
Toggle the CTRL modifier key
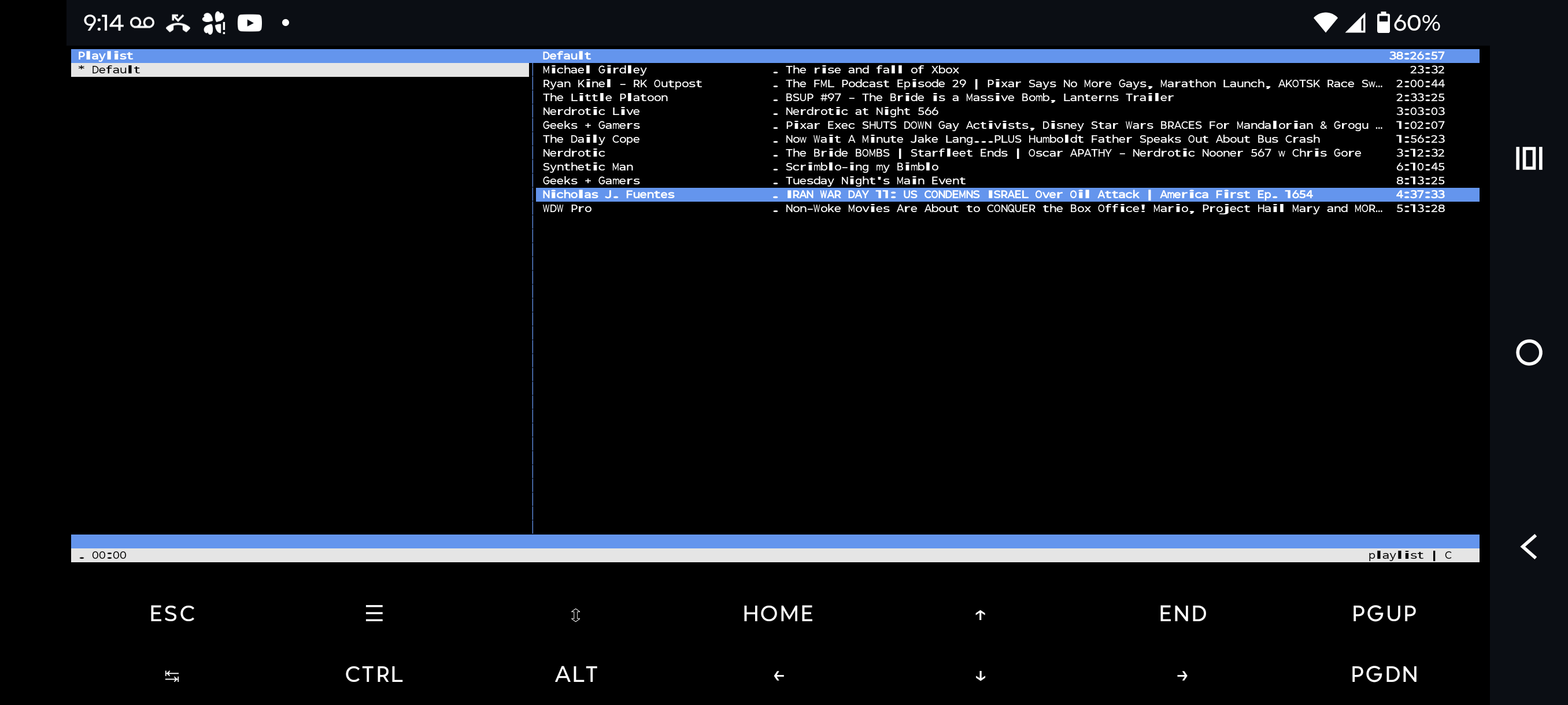click(373, 674)
